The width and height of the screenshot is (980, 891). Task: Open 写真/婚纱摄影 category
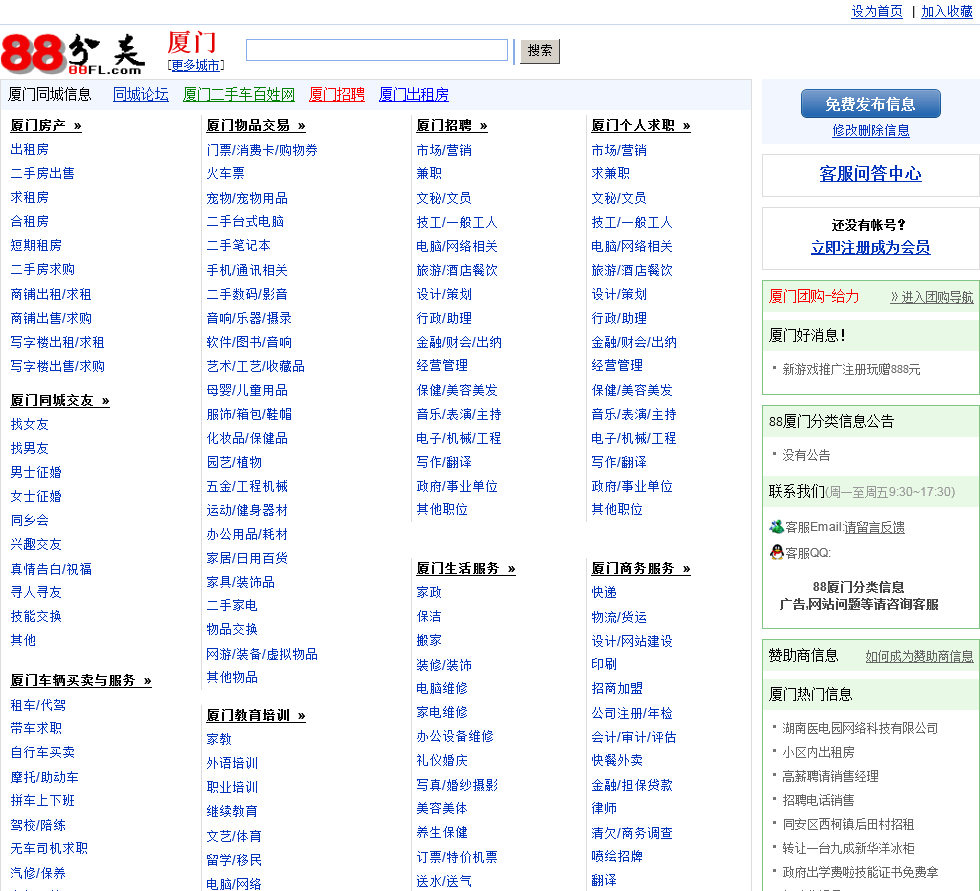[x=457, y=785]
